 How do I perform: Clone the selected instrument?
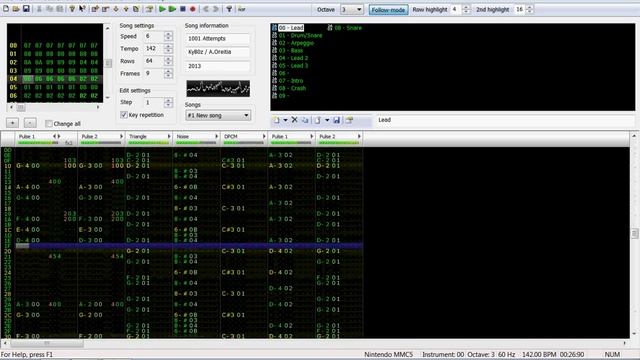pos(305,120)
